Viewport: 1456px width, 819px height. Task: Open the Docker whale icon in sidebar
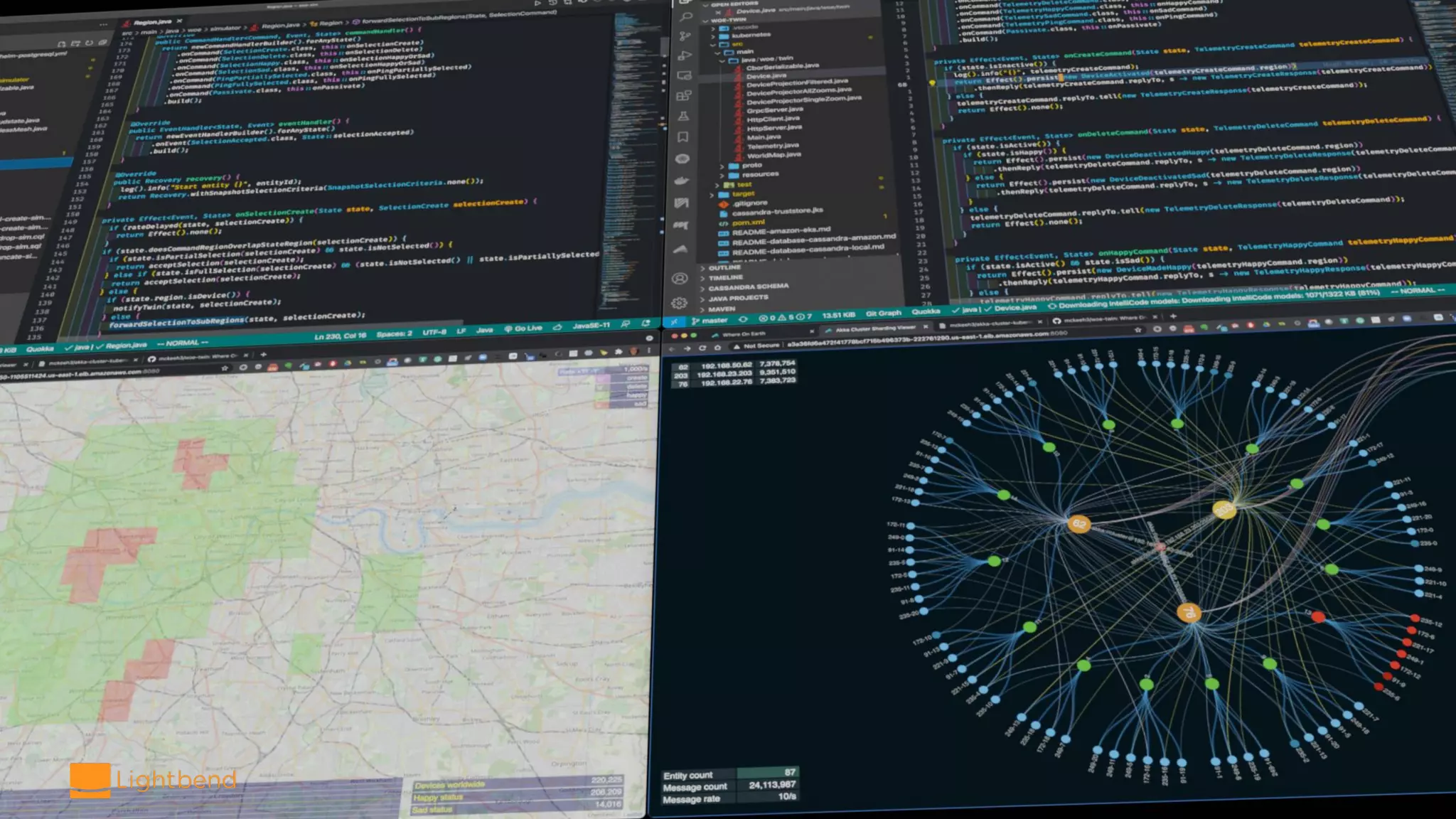[682, 181]
